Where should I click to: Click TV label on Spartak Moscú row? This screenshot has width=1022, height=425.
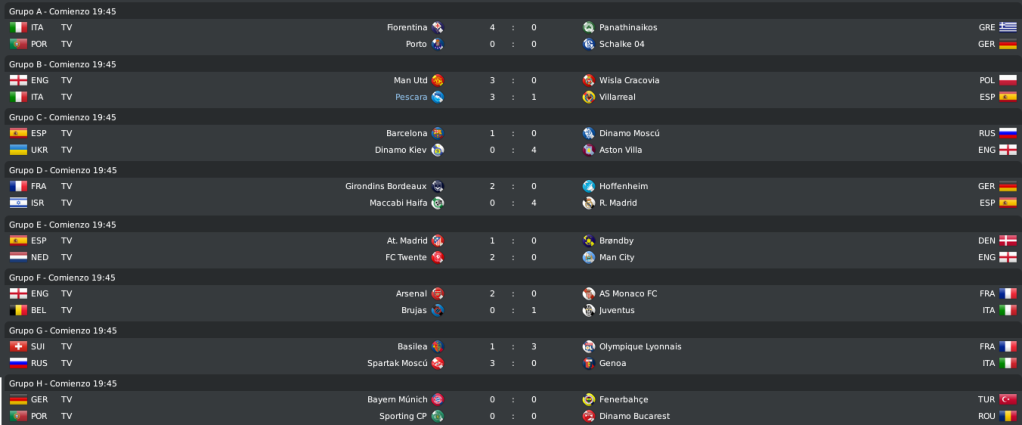66,362
